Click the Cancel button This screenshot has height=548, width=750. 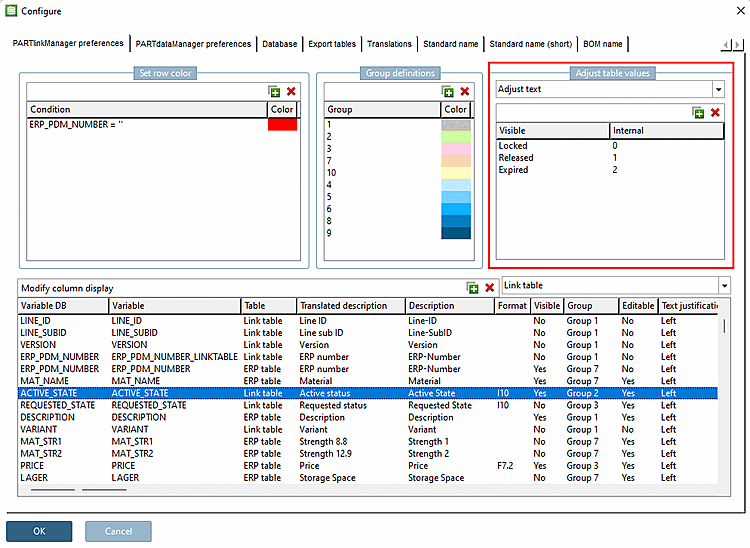click(x=118, y=530)
